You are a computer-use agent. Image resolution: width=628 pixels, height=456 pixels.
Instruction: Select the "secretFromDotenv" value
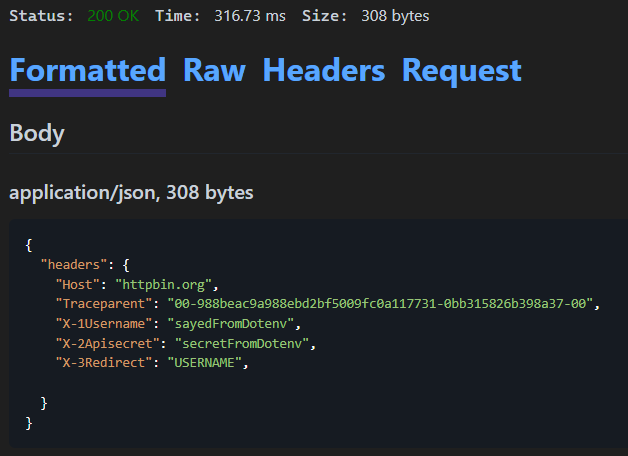click(242, 344)
